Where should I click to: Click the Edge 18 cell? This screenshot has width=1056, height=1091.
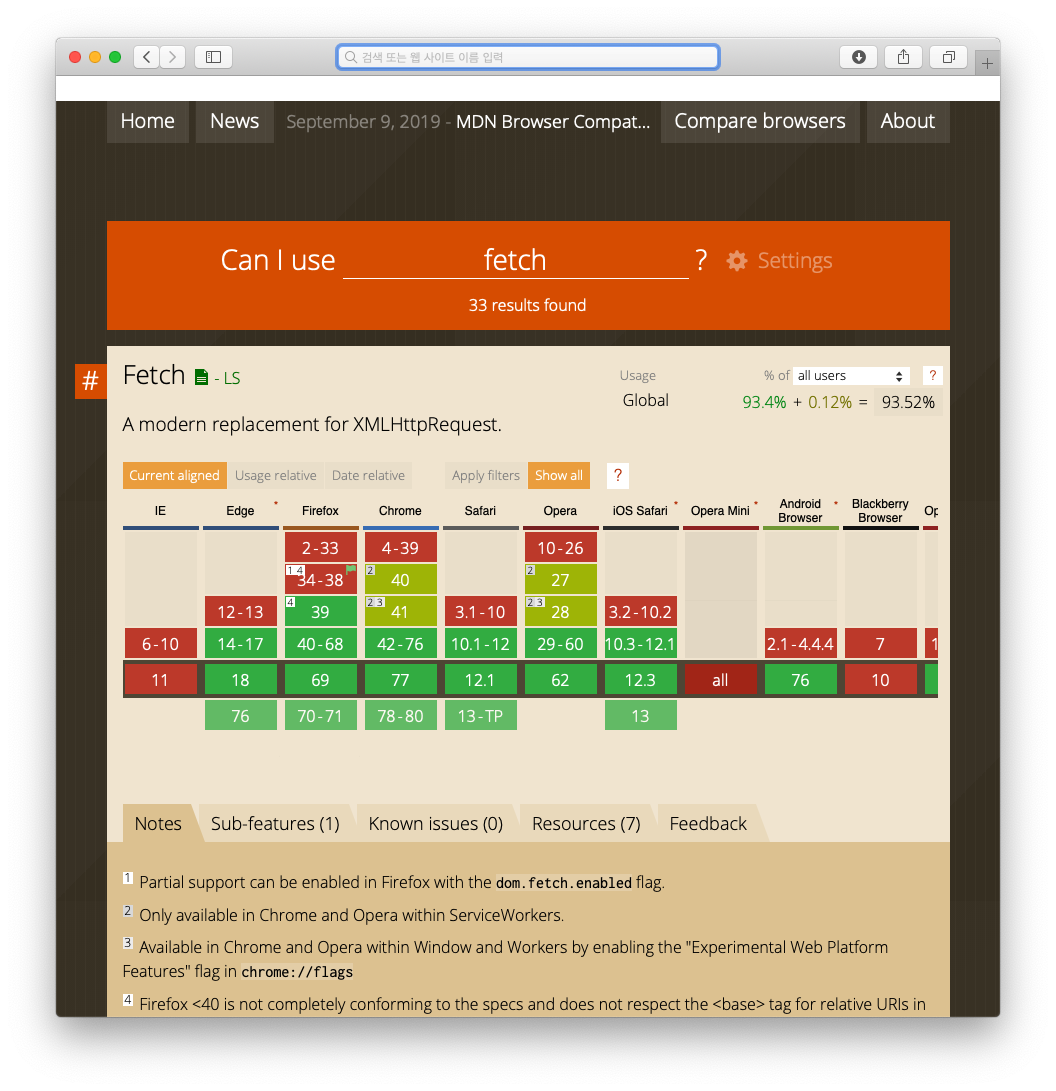click(x=241, y=680)
